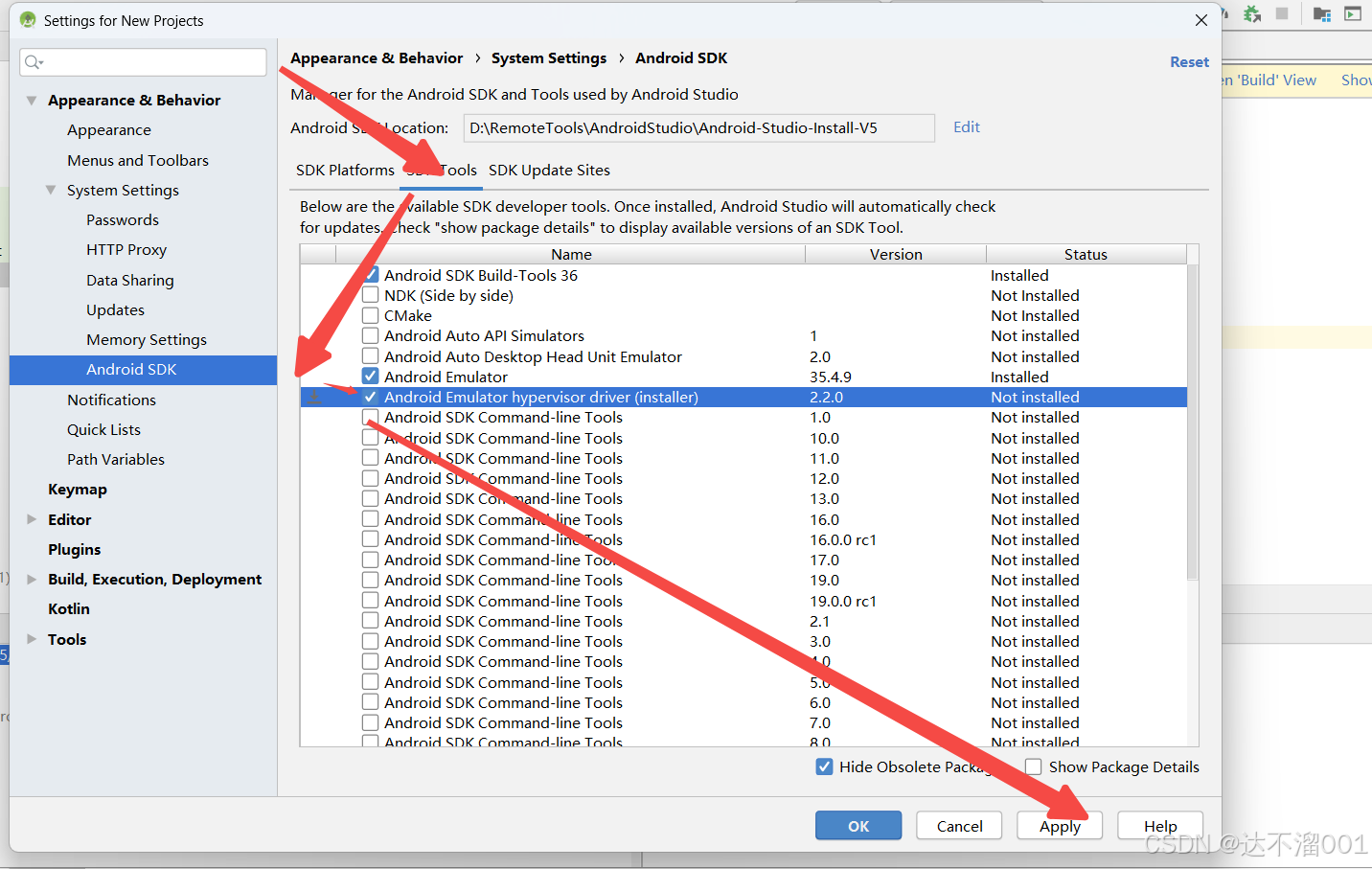1372x869 pixels.
Task: Toggle Android Emulator hypervisor driver checkbox
Action: 371,397
